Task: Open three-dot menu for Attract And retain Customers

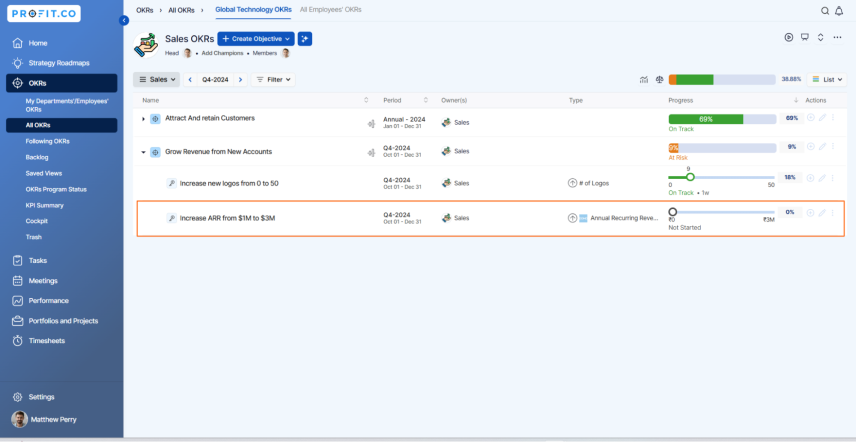Action: (833, 117)
